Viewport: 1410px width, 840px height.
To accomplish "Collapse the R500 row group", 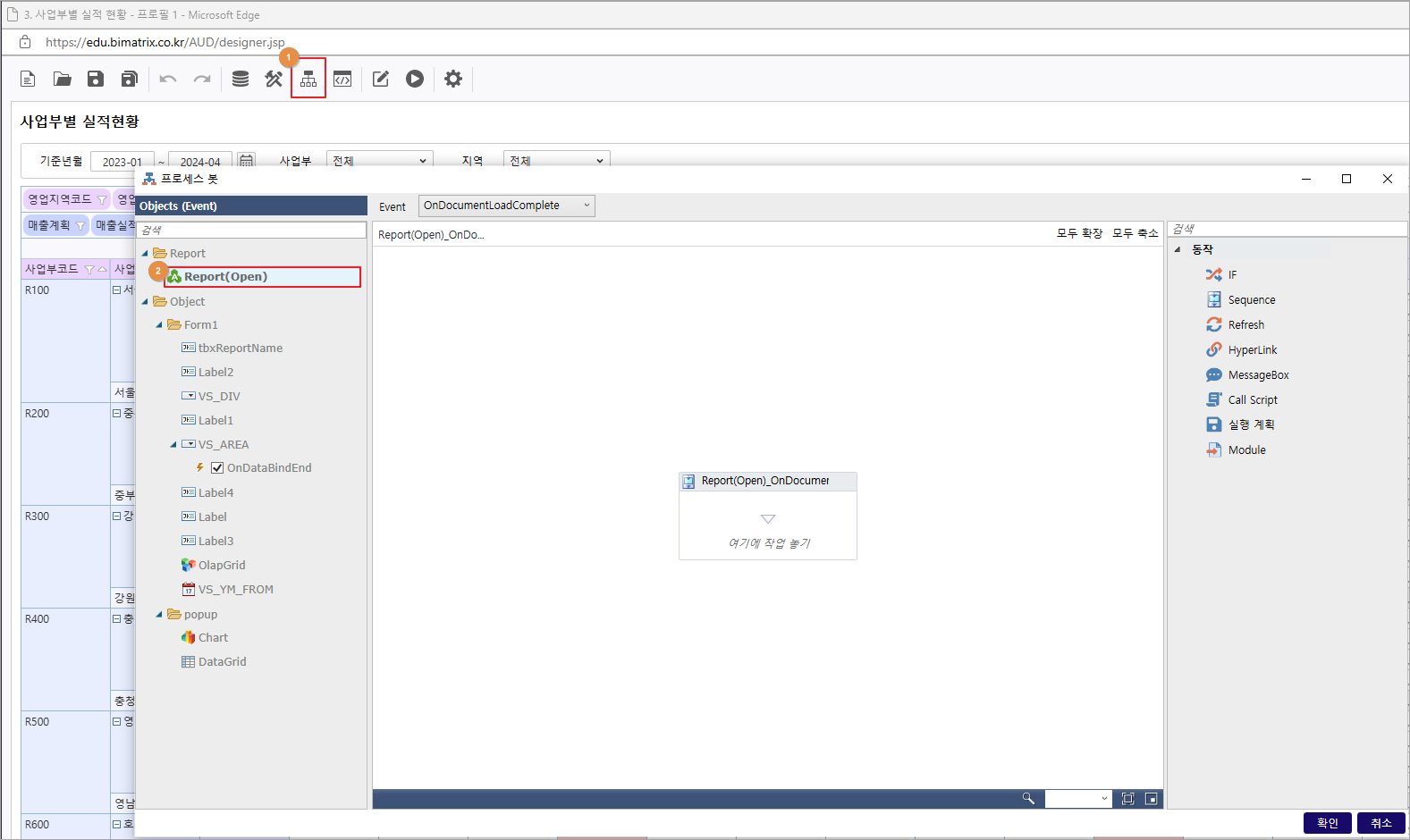I will [x=116, y=721].
